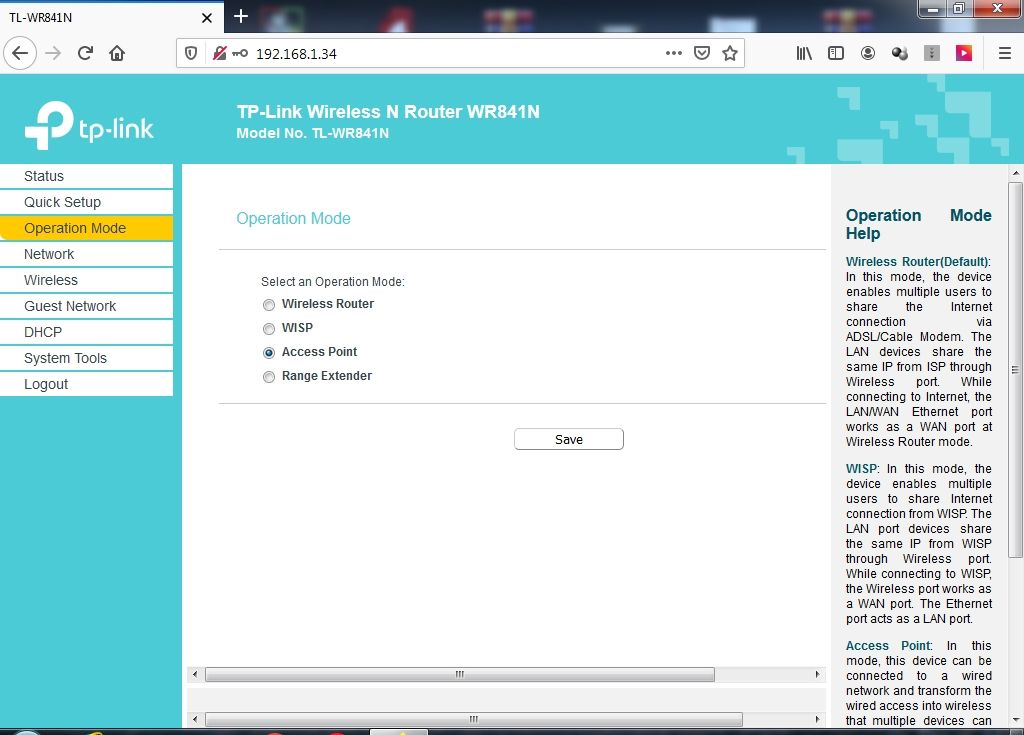
Task: Reload the page with the refresh icon
Action: pos(85,53)
